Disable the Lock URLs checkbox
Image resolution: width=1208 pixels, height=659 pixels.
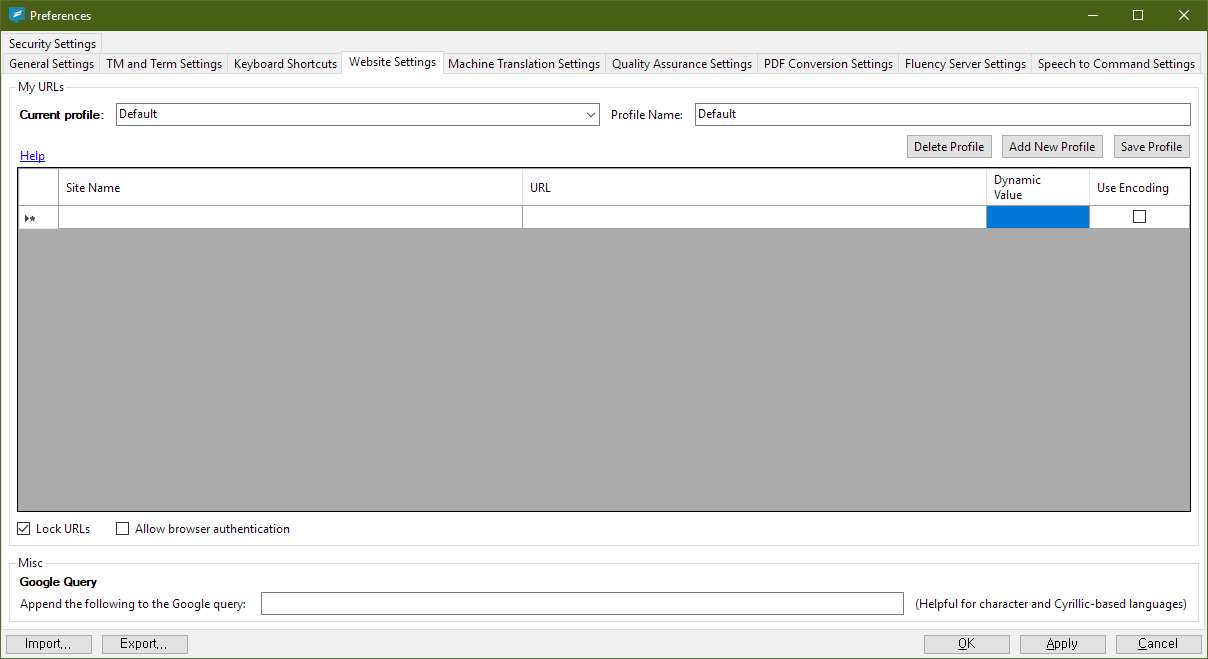point(24,529)
